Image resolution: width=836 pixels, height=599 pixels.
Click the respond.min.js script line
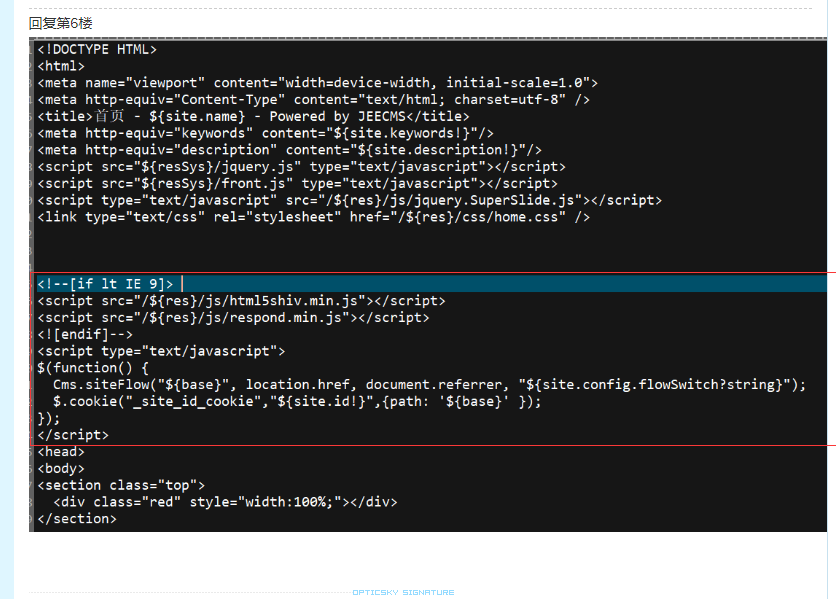coord(233,317)
